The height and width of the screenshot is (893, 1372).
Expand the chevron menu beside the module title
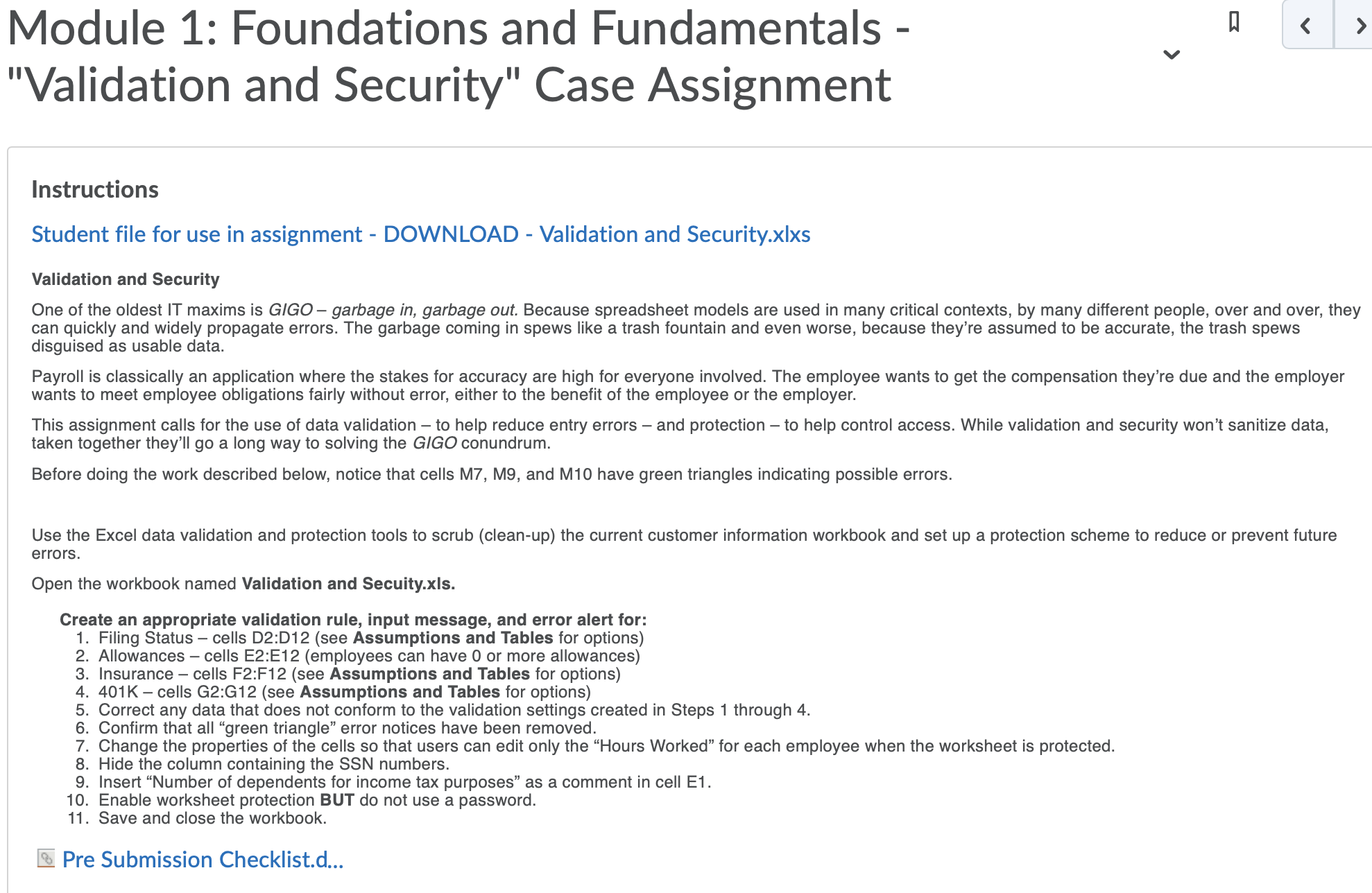tap(1172, 55)
